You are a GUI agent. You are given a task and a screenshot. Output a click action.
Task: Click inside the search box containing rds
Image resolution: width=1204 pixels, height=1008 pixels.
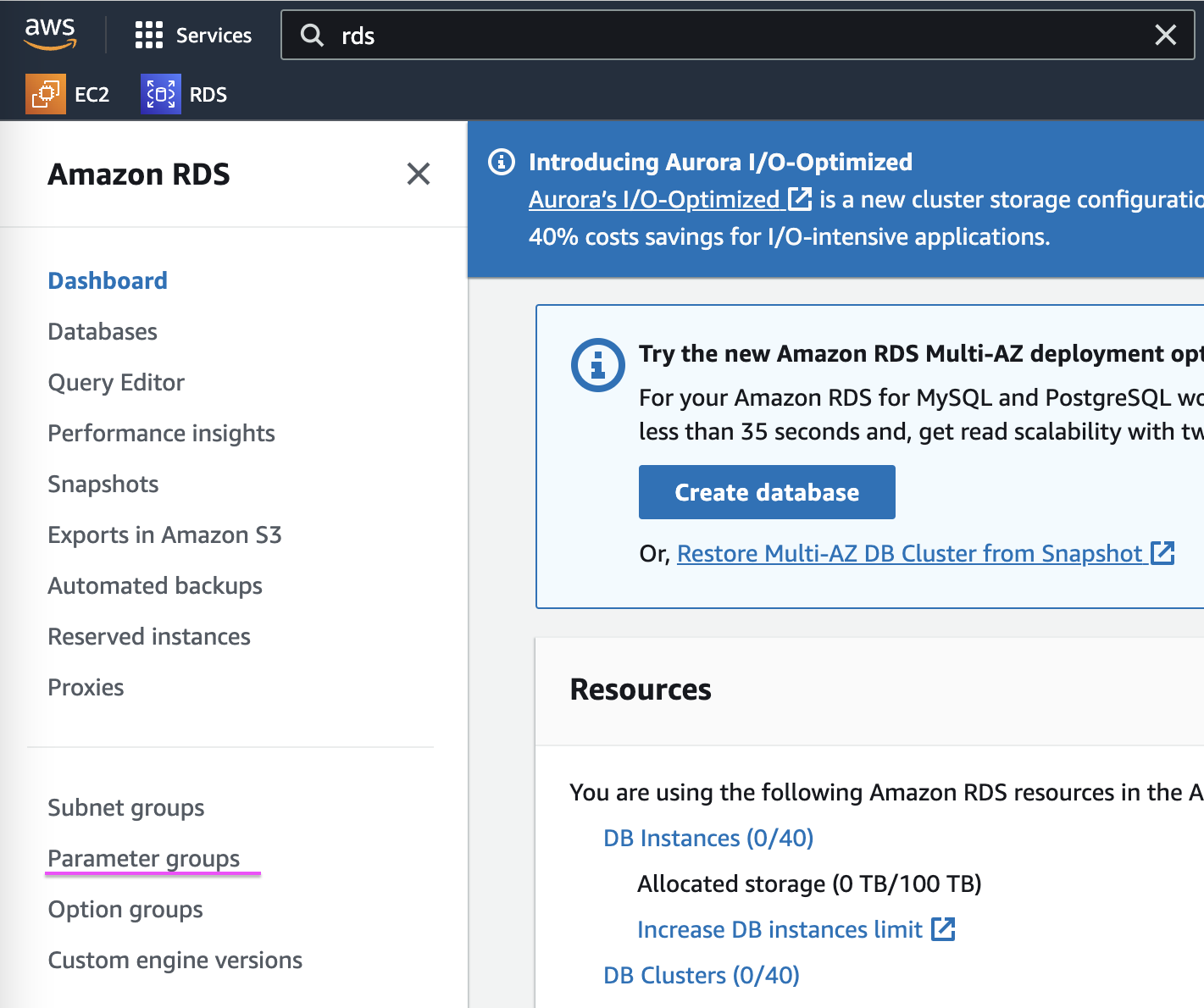click(737, 35)
